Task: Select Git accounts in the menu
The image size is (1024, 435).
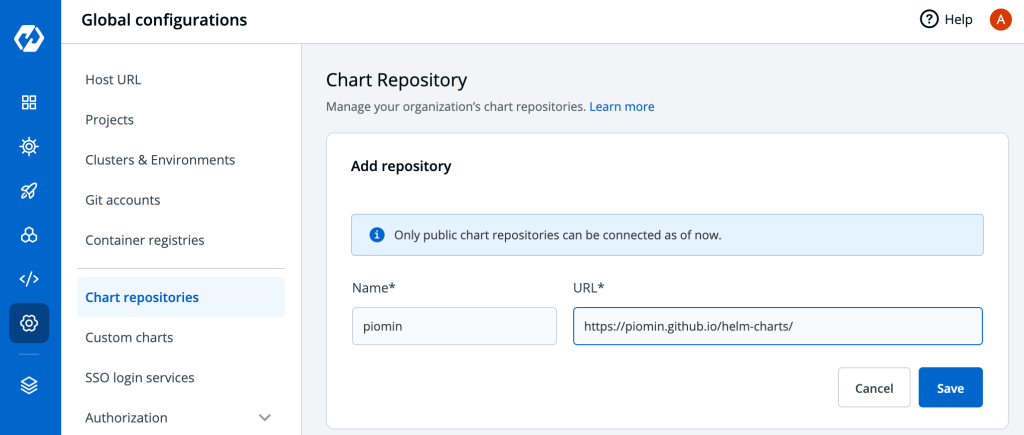Action: tap(122, 200)
